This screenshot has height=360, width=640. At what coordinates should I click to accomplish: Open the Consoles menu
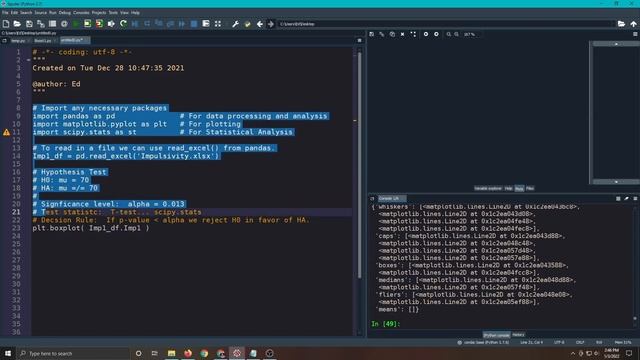(x=81, y=13)
